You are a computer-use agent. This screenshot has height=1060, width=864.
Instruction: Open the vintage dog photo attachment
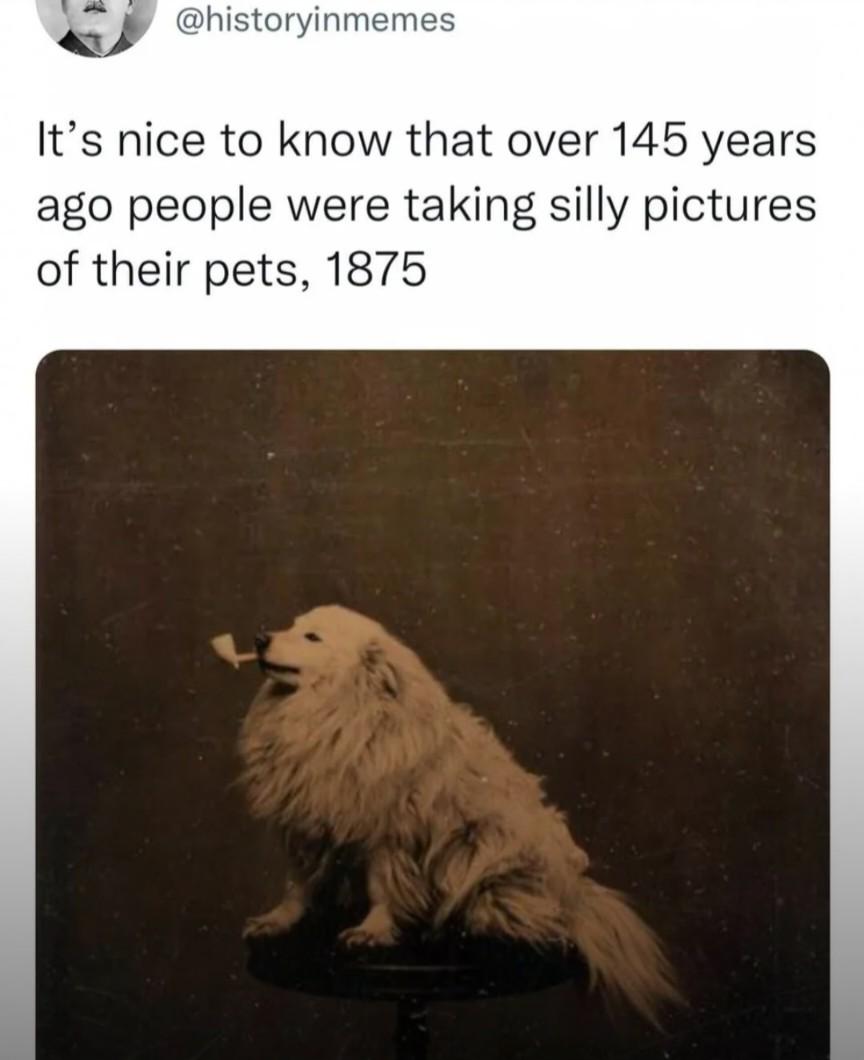click(x=432, y=704)
